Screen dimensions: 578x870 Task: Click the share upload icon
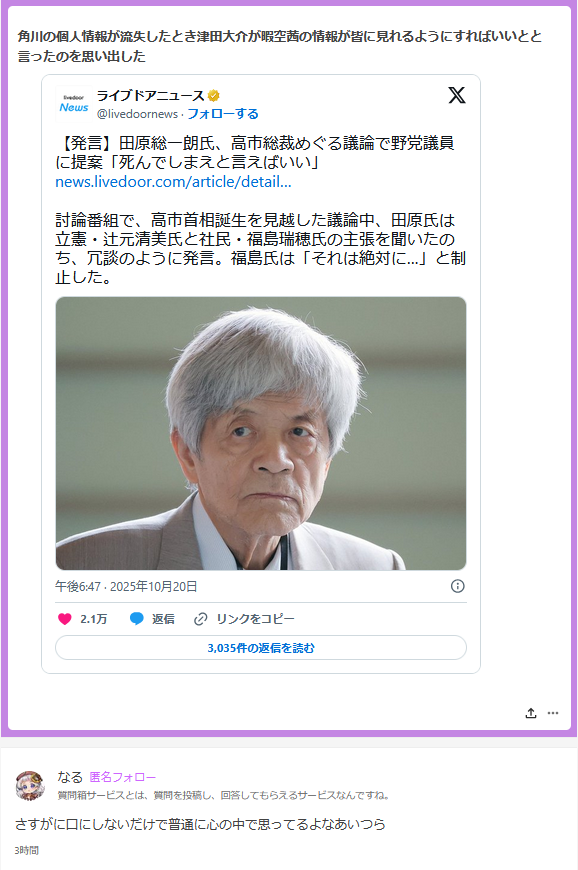531,713
